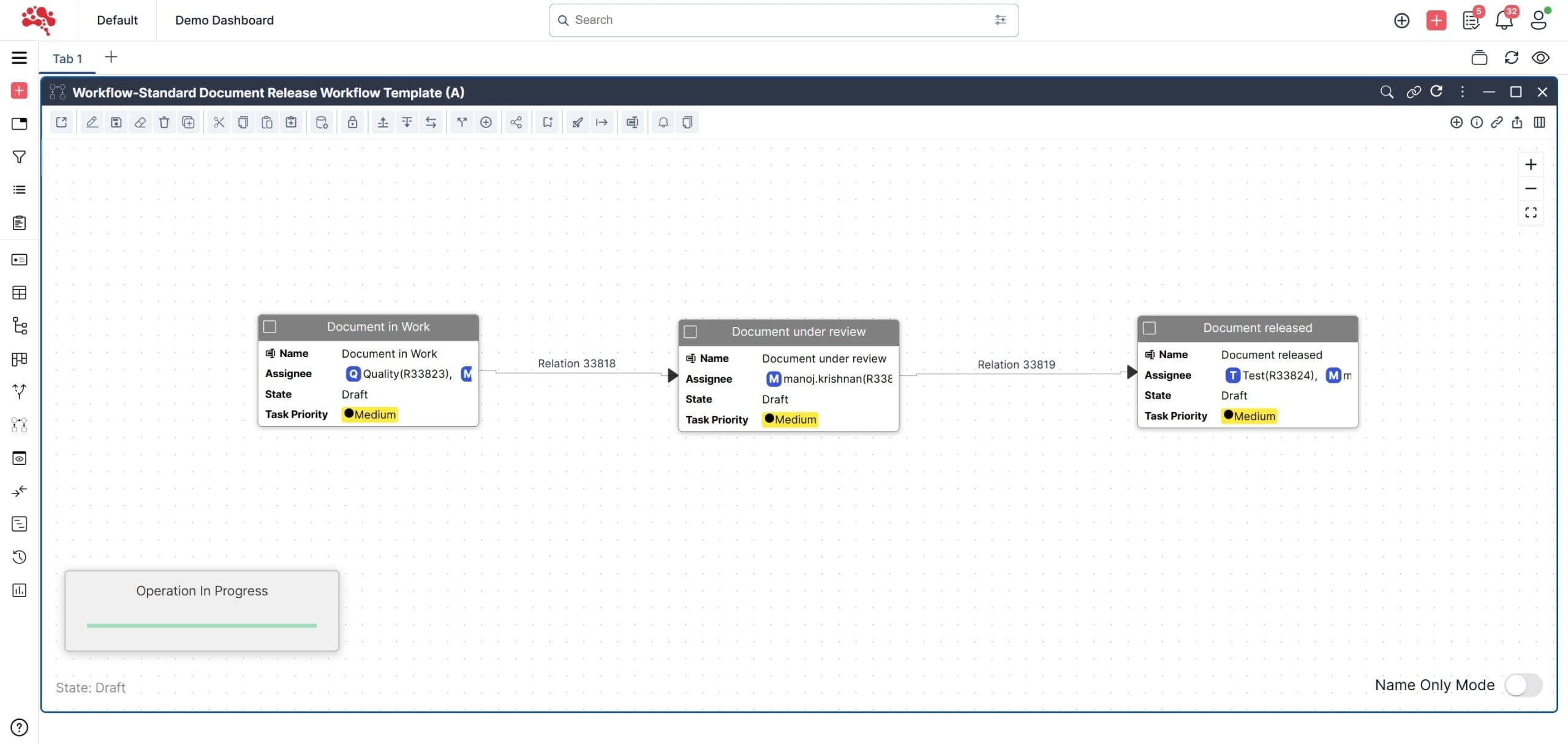Click the padlock lock icon in toolbar
Screen dimensions: 1568x744
click(352, 122)
